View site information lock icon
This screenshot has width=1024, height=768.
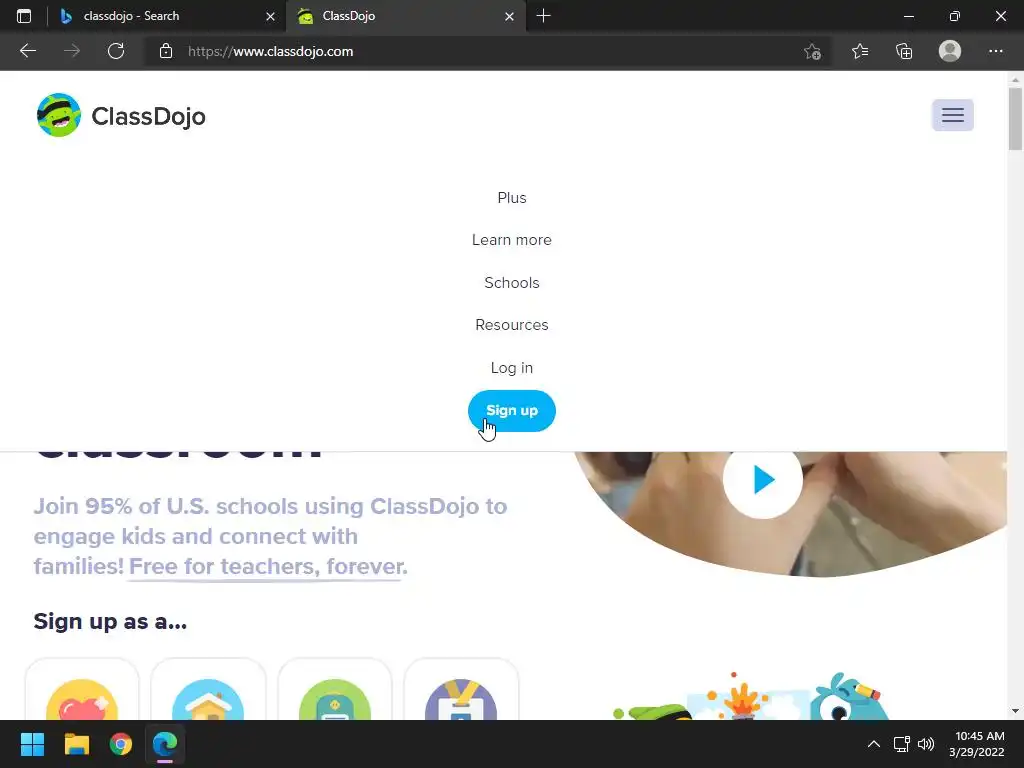click(x=166, y=51)
